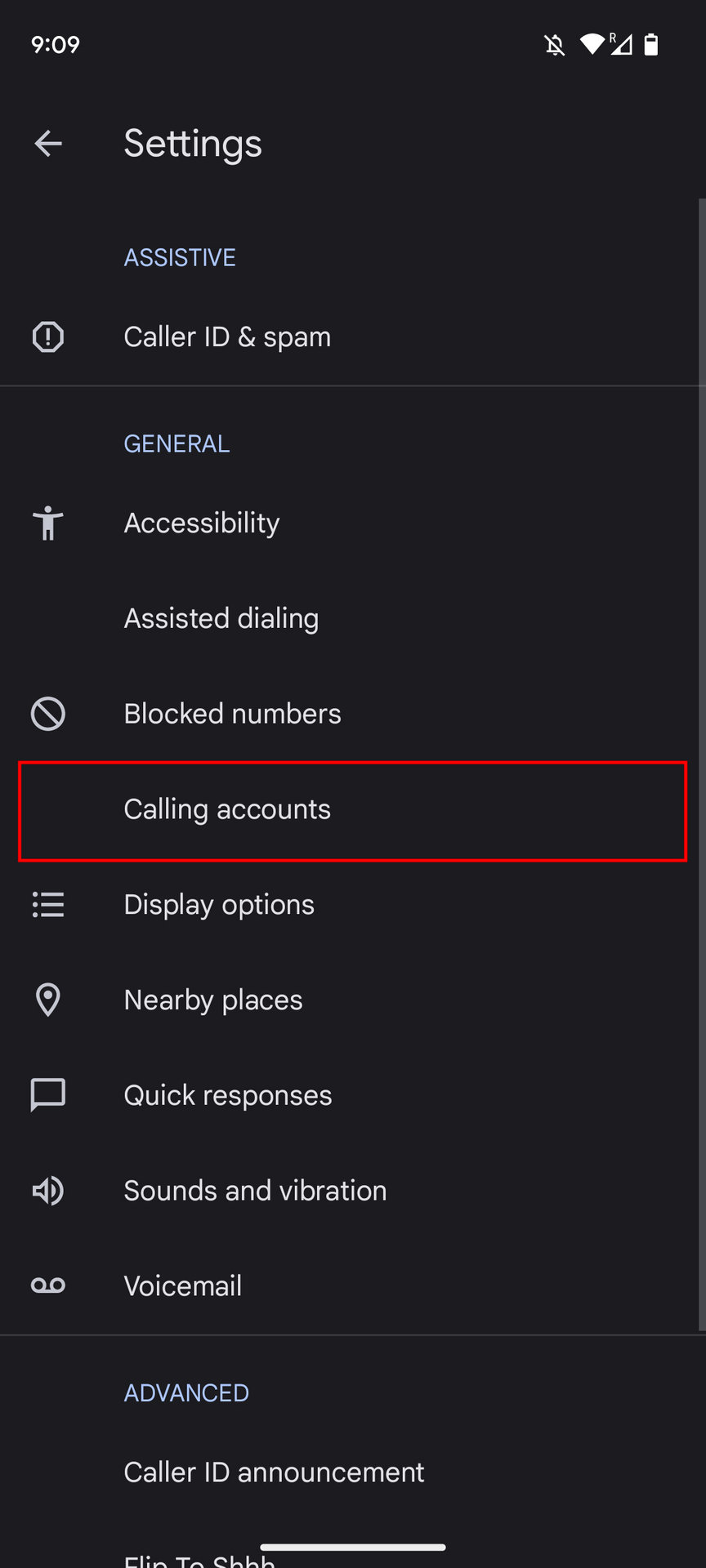Tap the muted notifications status icon
Image resolution: width=706 pixels, height=1568 pixels.
point(555,44)
